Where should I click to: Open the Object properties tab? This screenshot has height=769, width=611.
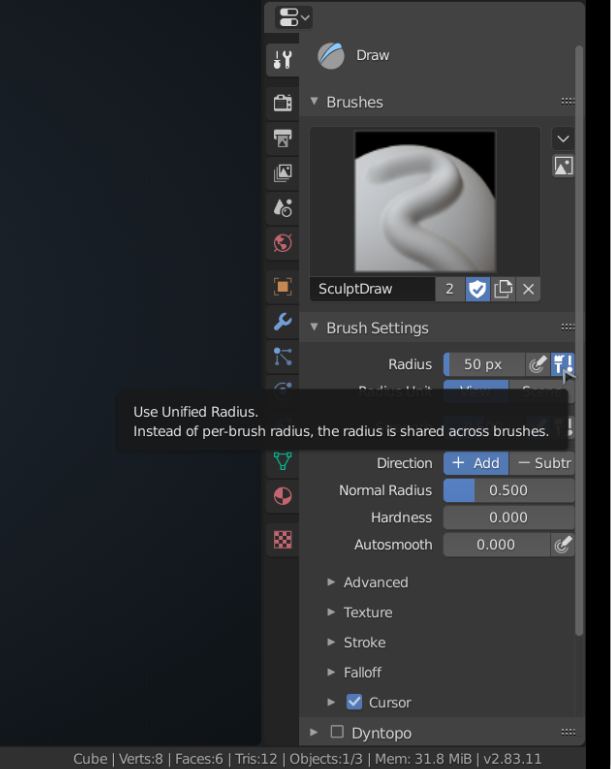coord(283,287)
